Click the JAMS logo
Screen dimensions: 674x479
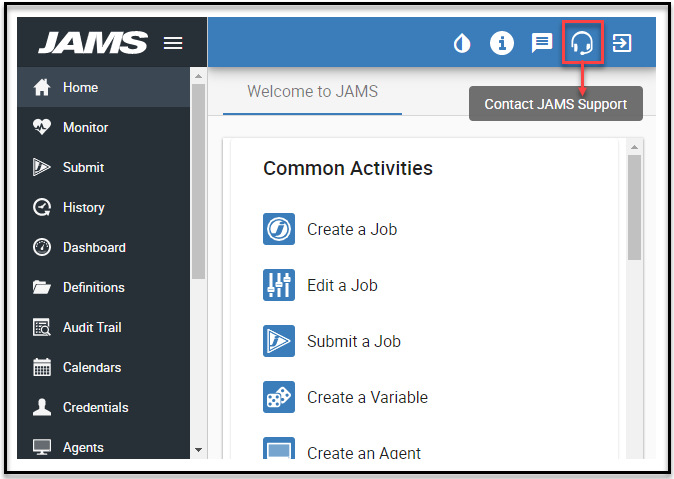93,43
